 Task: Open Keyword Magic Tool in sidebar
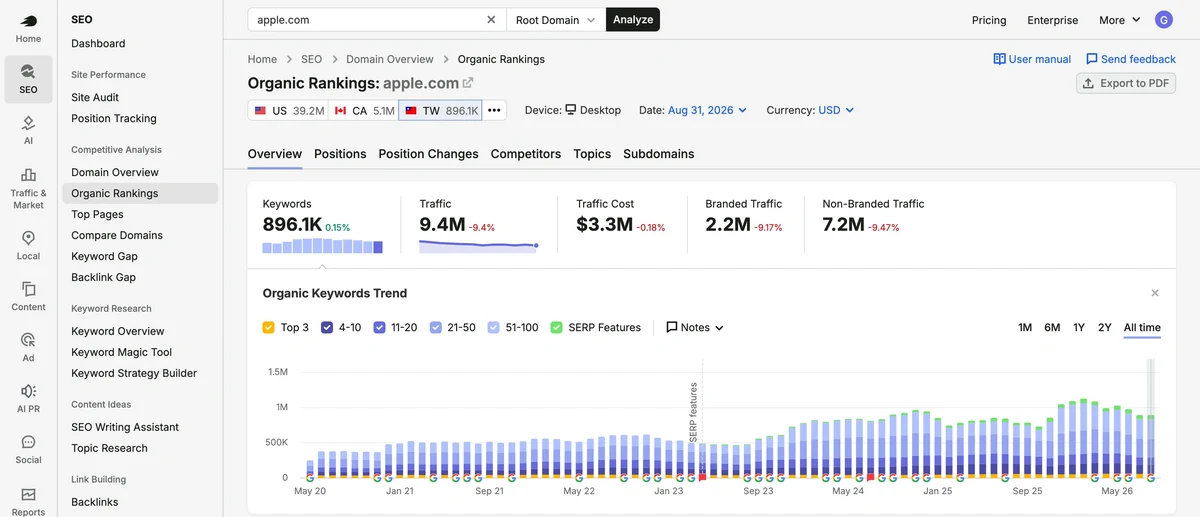click(x=122, y=352)
